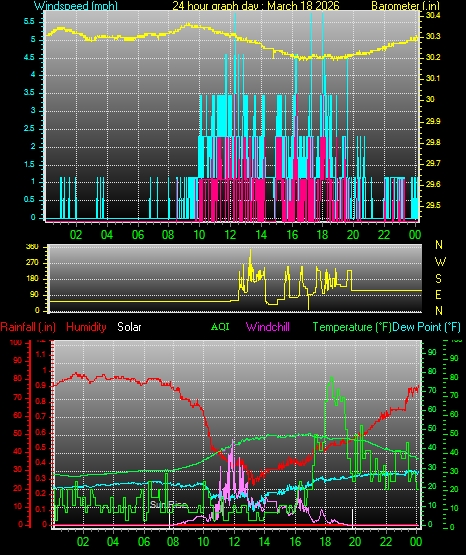Select the "0.9" rainfall axis value

coord(41,385)
